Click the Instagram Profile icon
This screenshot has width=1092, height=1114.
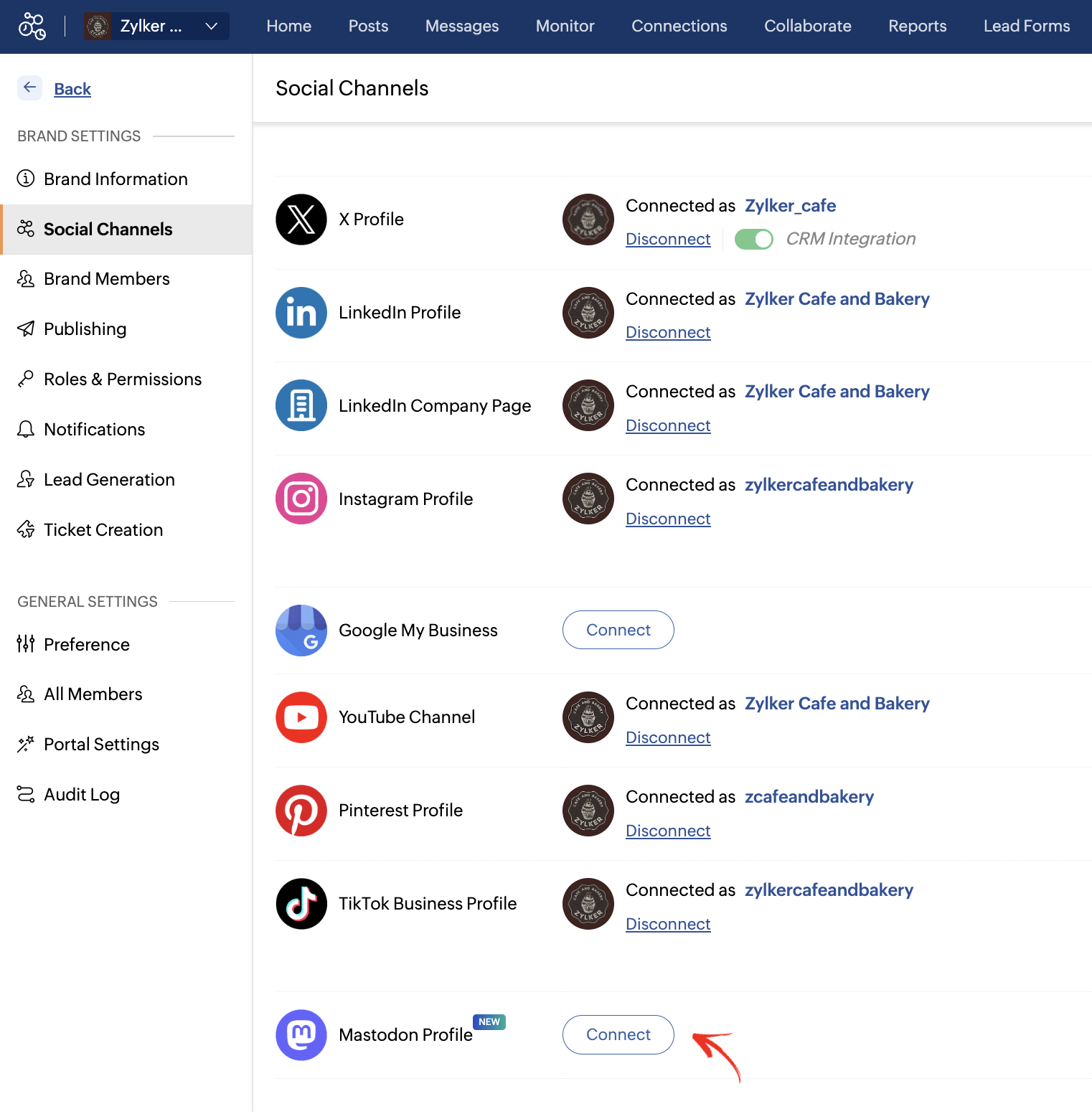pos(301,499)
